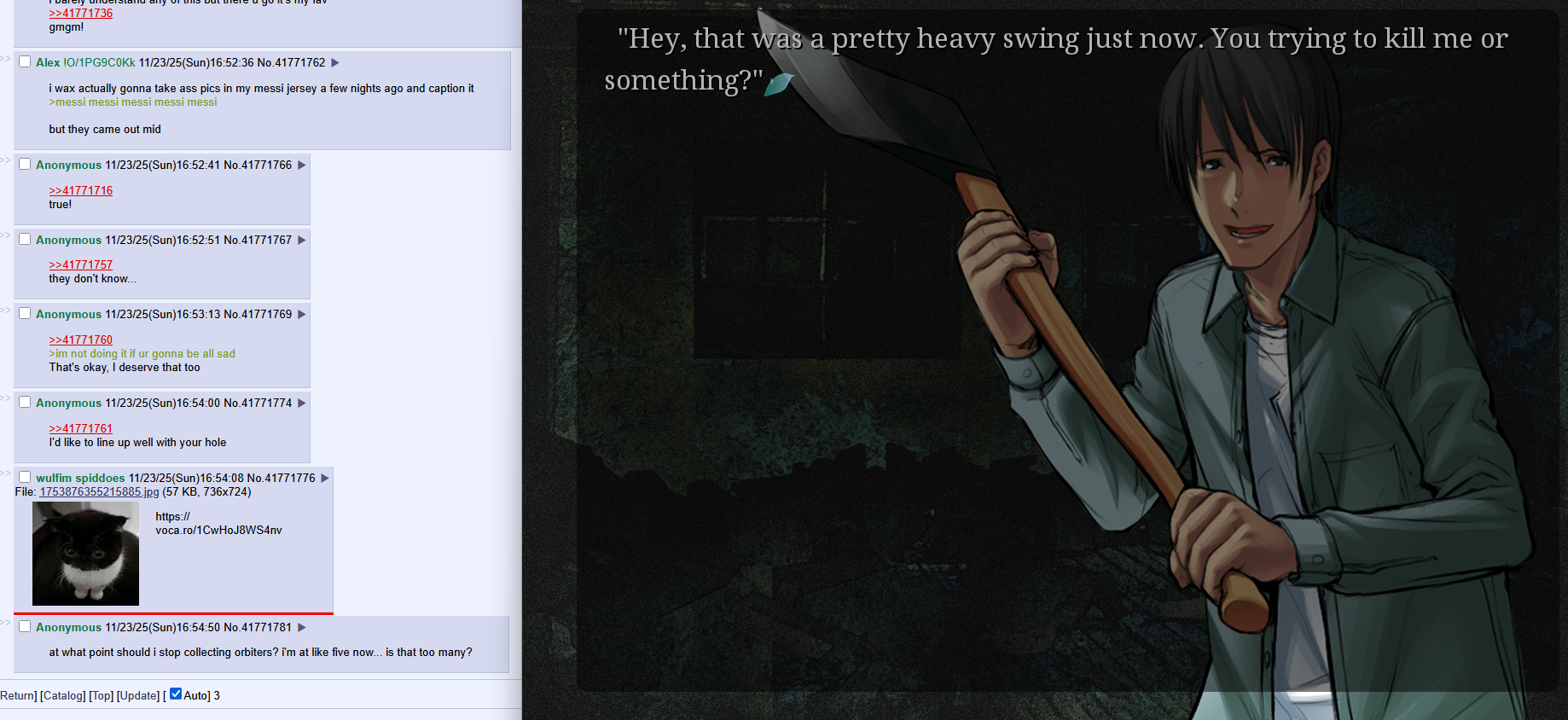This screenshot has height=720, width=1568.
Task: Click the name "wulfim spiddoes"
Action: [80, 478]
